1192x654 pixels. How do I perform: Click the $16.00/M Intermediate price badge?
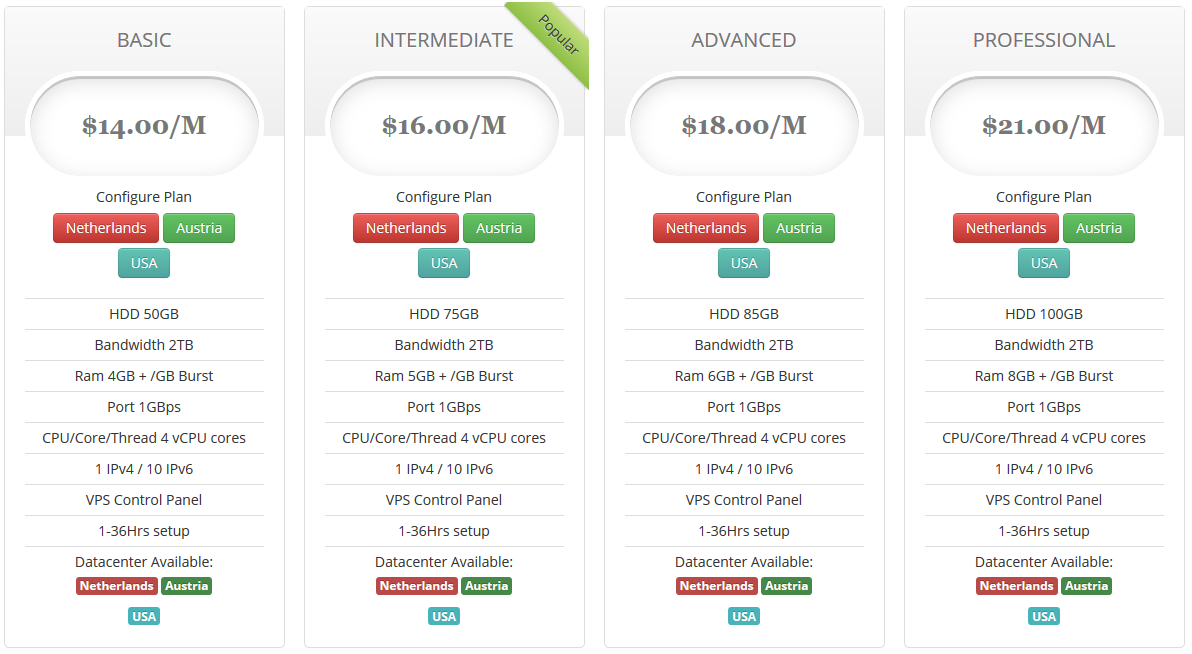coord(444,126)
